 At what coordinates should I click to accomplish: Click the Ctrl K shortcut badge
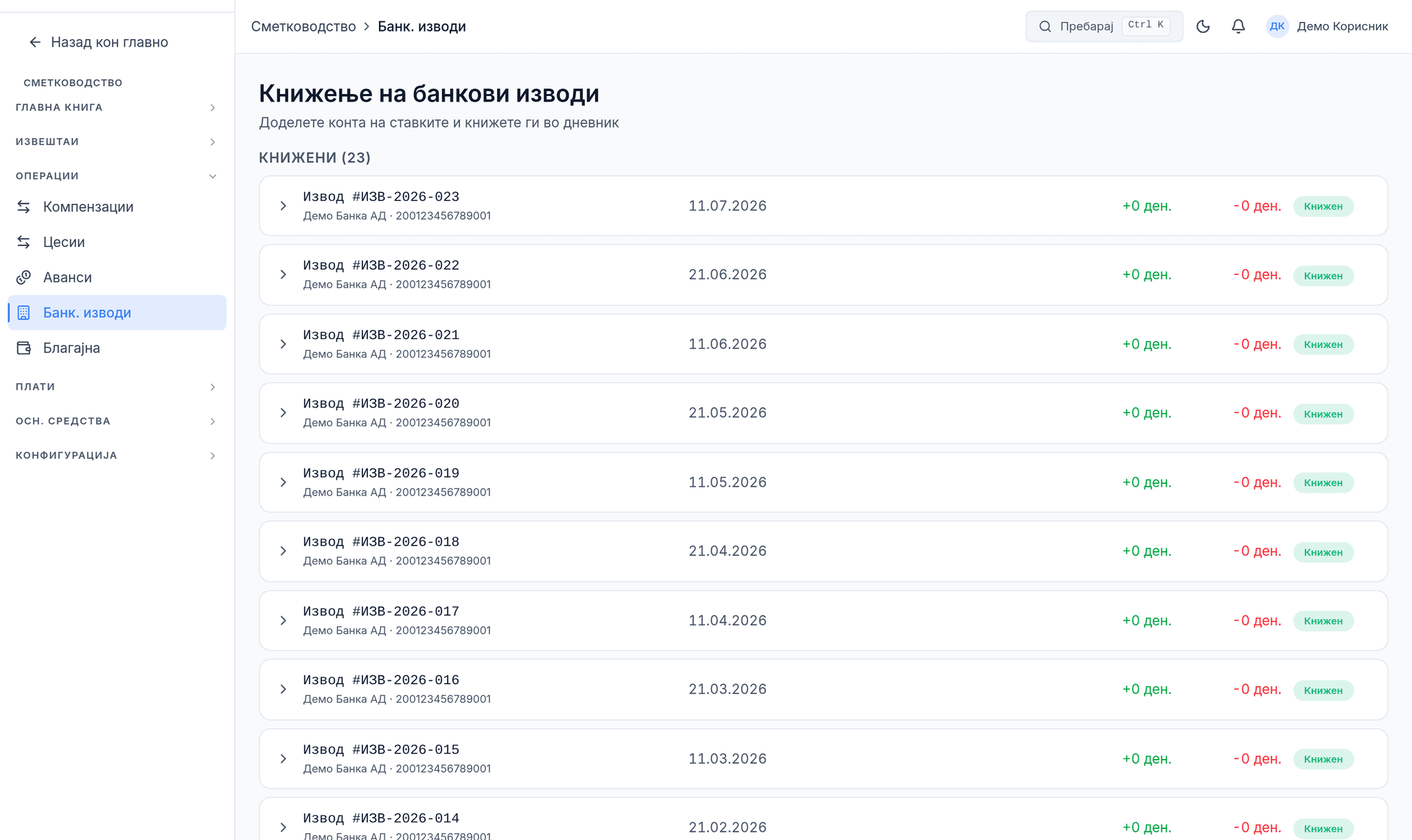point(1146,25)
